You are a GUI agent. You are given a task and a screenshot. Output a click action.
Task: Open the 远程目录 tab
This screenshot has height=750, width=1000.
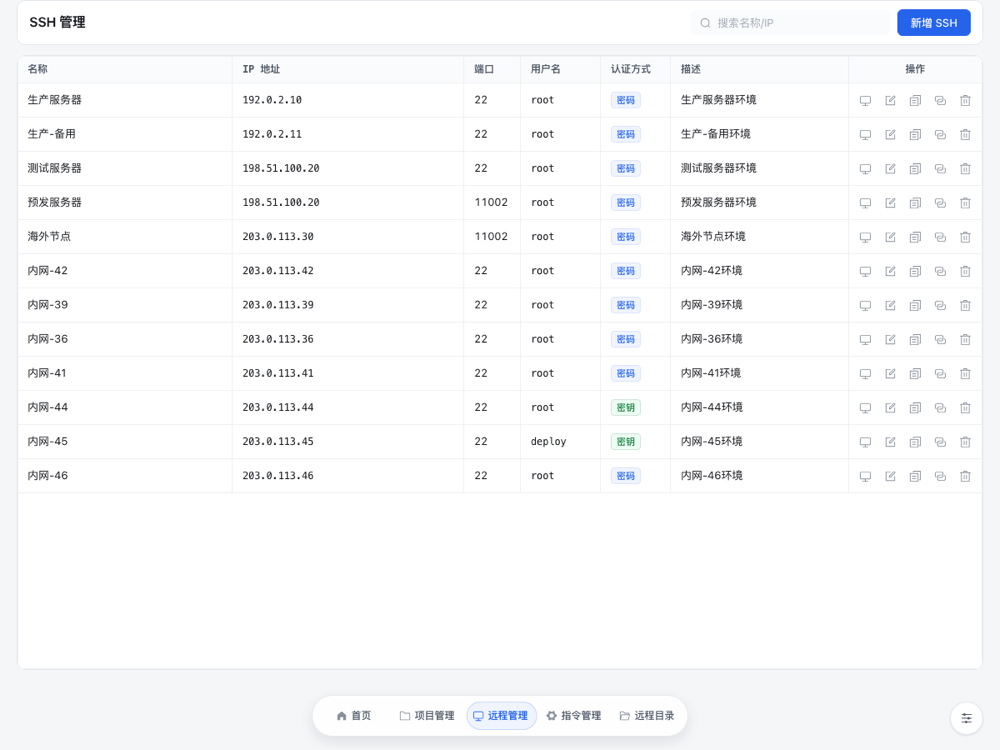coord(647,716)
